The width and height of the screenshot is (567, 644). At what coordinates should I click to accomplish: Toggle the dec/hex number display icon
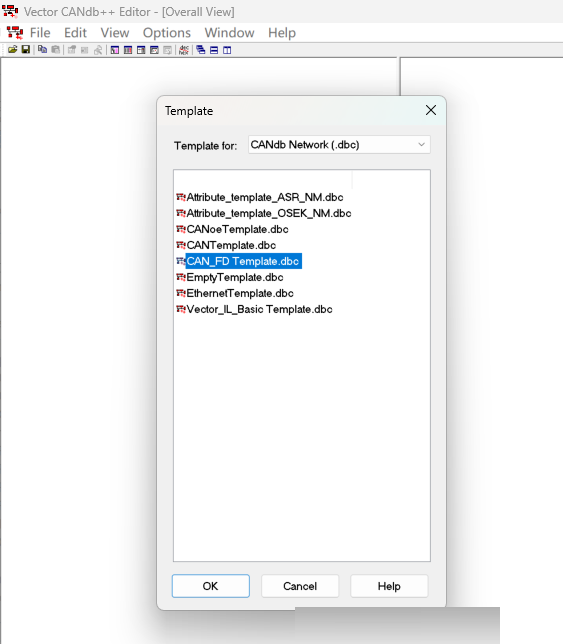pos(184,50)
